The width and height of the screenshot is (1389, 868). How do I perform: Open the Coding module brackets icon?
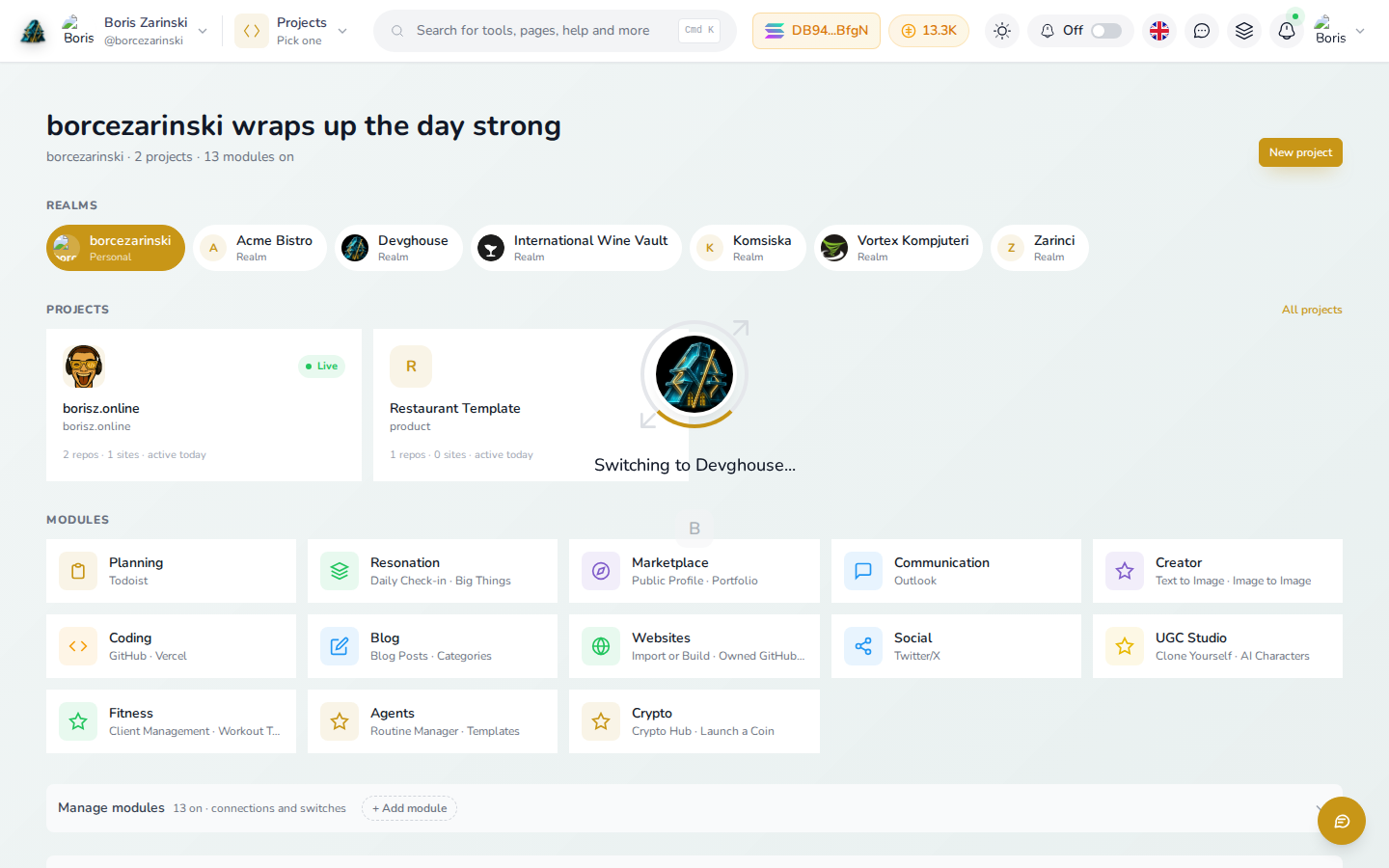point(78,646)
